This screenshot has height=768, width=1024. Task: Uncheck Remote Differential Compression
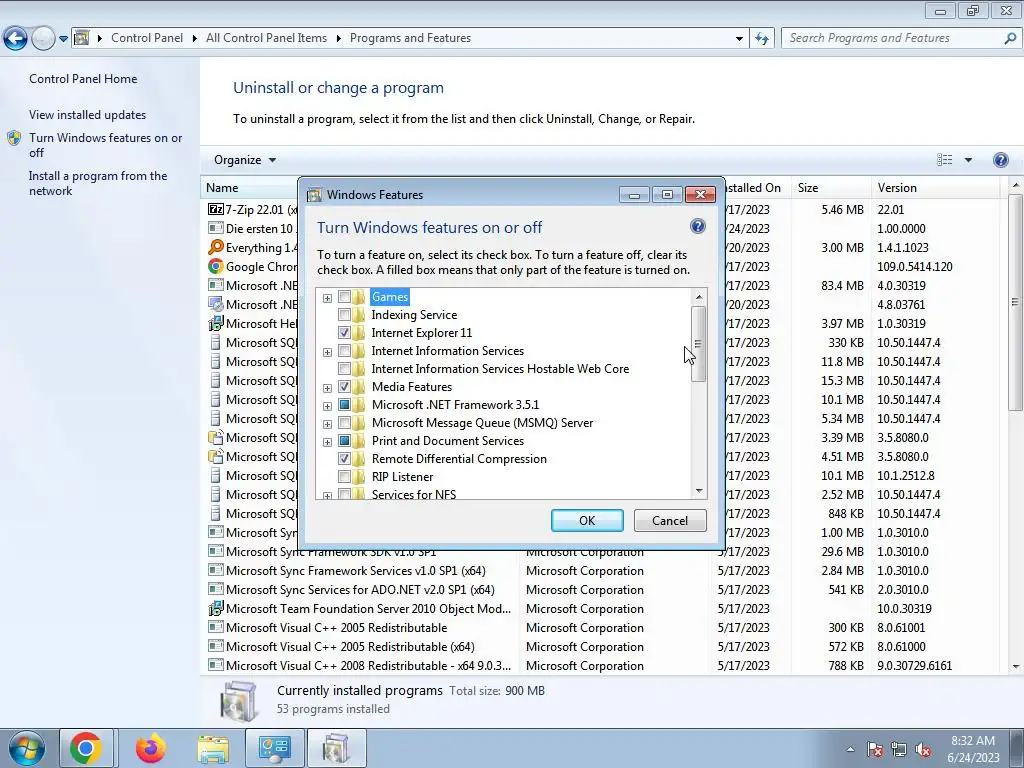[344, 459]
